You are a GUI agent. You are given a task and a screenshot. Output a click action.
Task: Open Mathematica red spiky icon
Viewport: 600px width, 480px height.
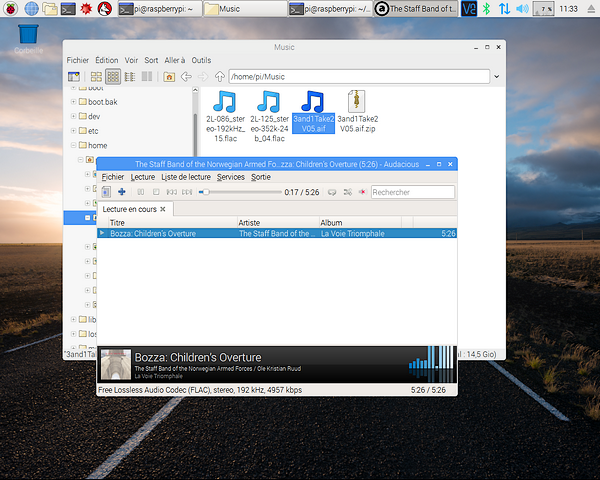(86, 8)
